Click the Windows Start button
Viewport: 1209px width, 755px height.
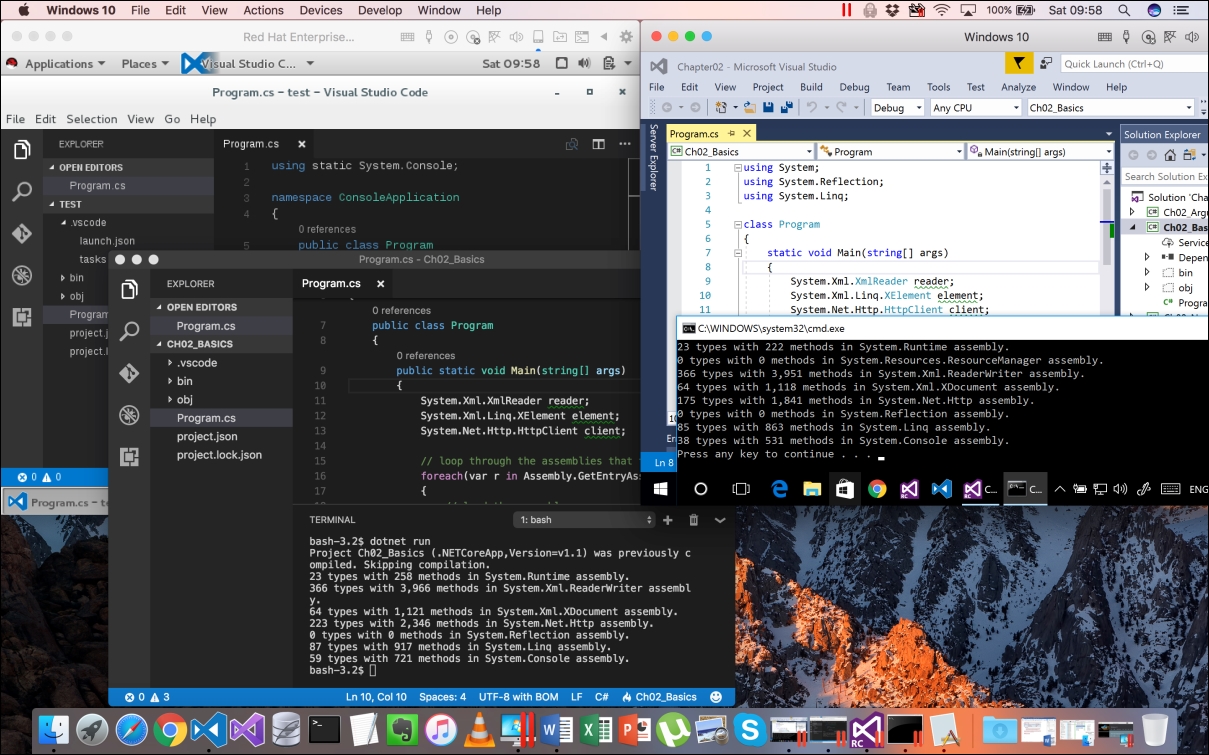(661, 489)
